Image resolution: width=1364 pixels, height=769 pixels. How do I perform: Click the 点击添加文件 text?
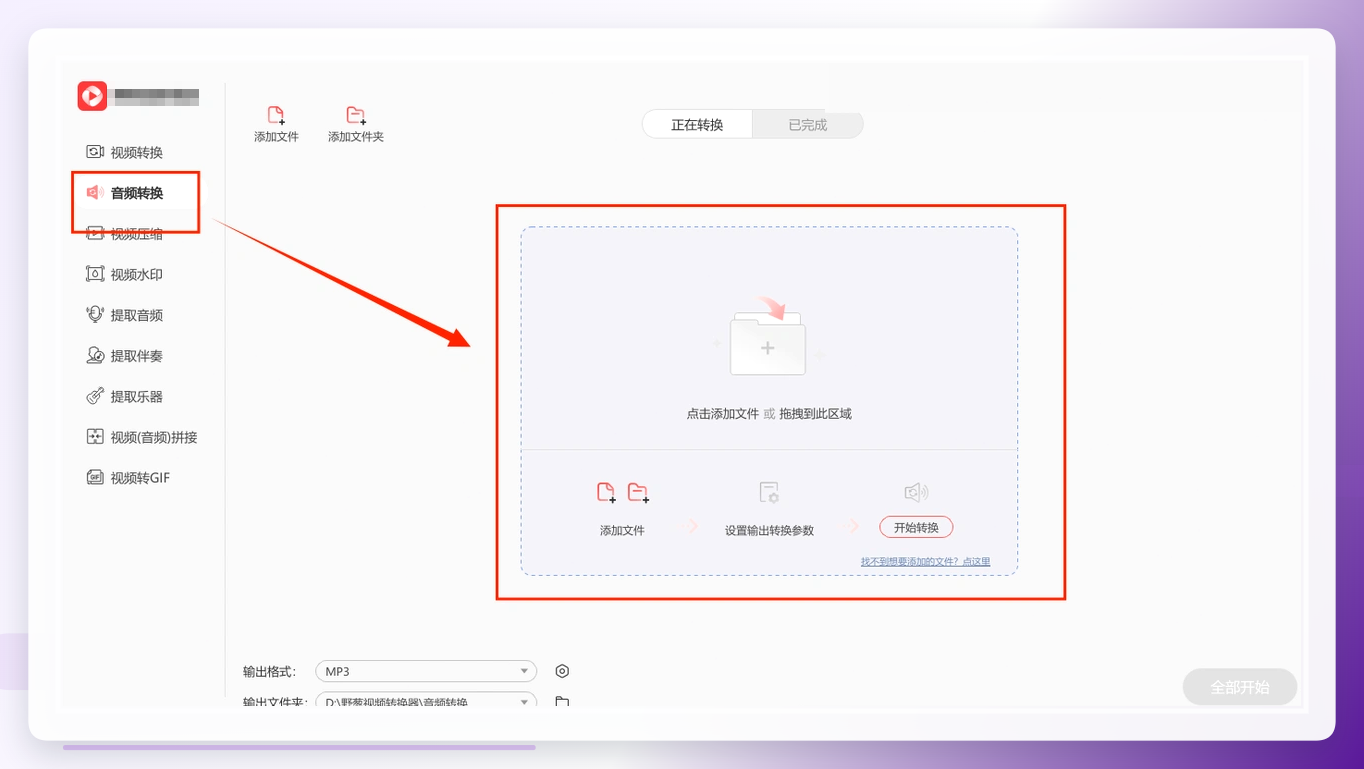click(723, 414)
